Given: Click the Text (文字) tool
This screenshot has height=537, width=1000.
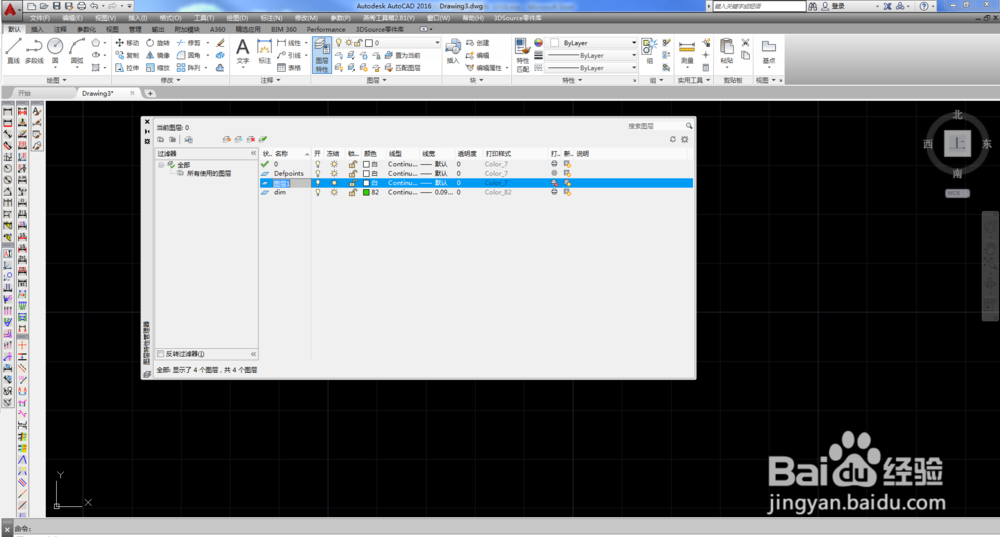Looking at the screenshot, I should [242, 51].
